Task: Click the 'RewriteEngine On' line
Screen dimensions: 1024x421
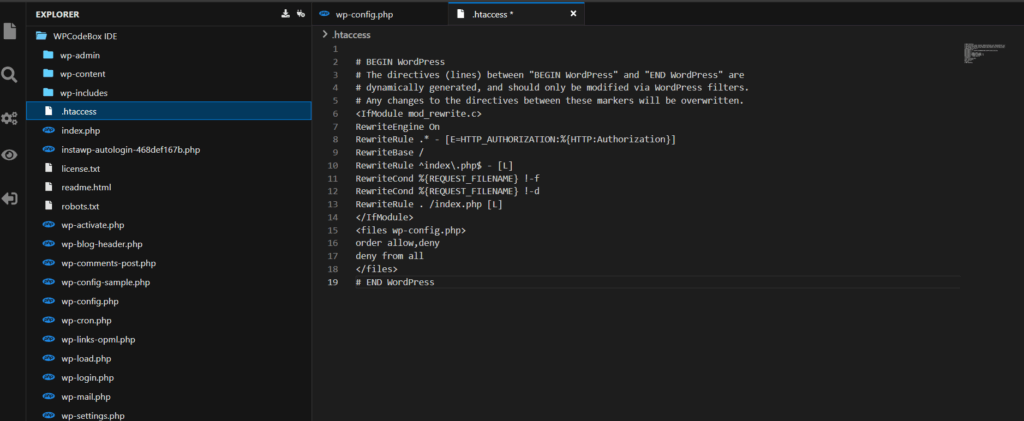Action: 398,127
